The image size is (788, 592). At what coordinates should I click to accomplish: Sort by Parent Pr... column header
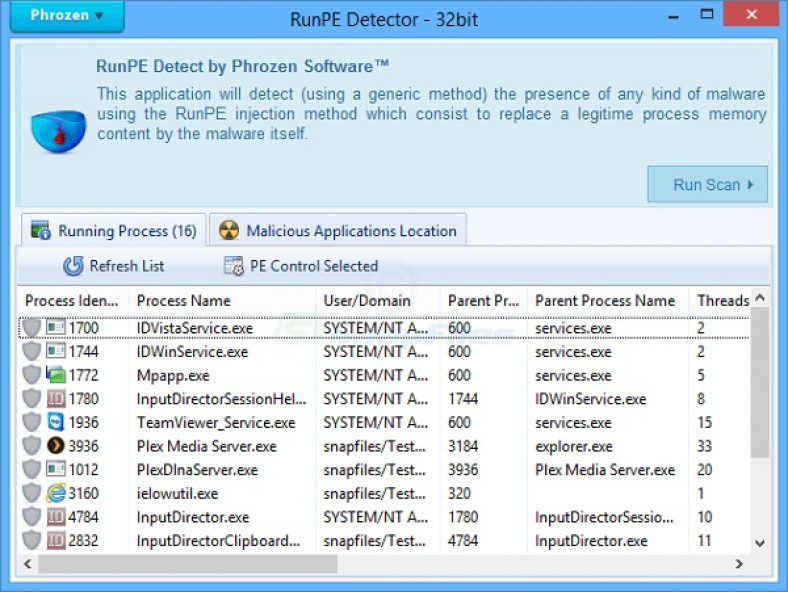(483, 301)
